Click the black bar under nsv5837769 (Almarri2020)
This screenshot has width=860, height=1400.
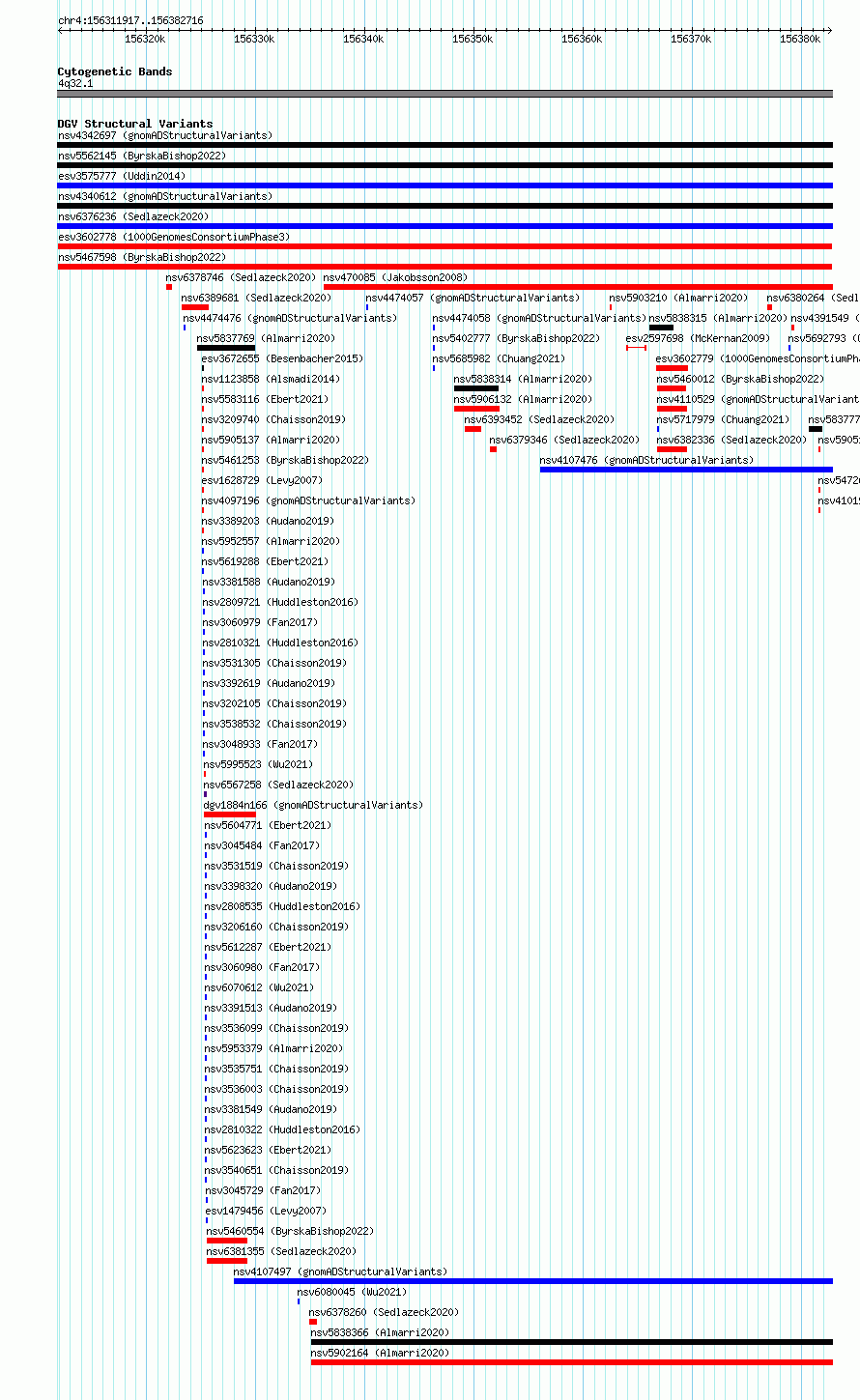[226, 348]
